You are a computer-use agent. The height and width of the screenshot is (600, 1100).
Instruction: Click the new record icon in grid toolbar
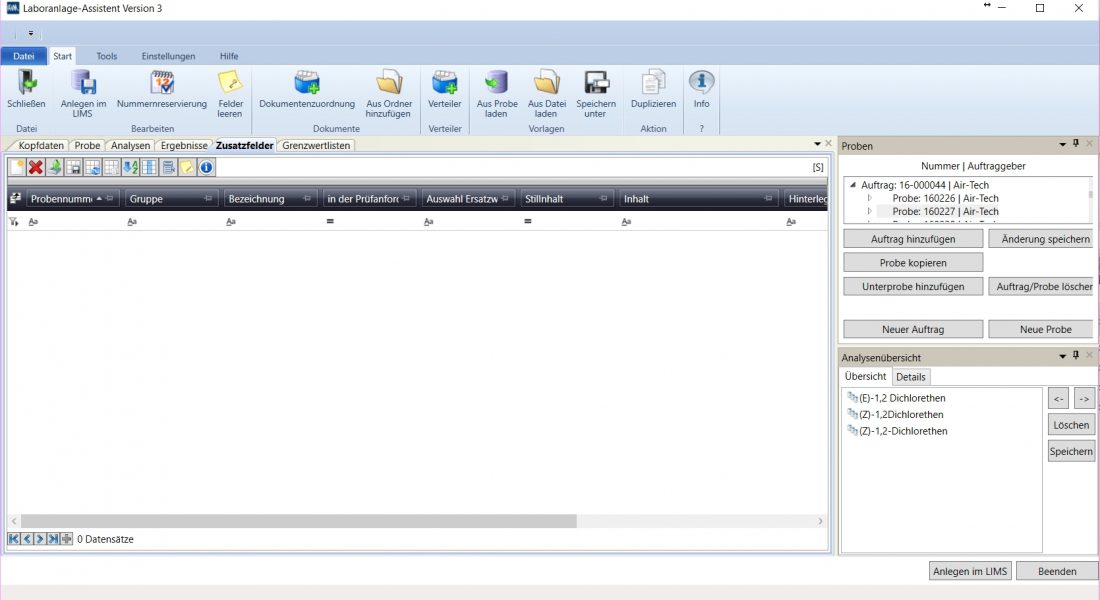pyautogui.click(x=17, y=167)
